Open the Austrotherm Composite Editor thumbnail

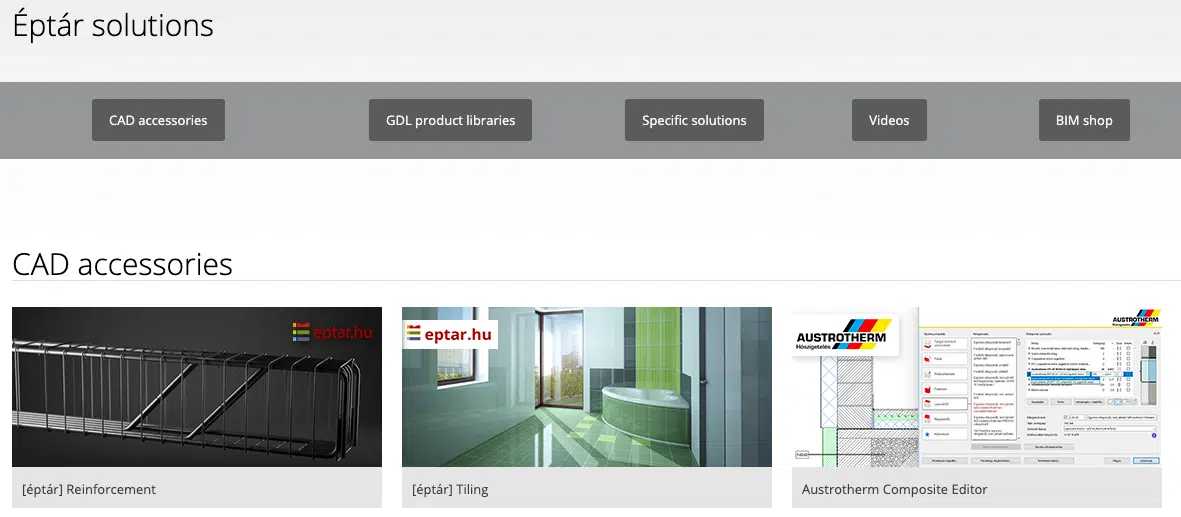click(977, 387)
